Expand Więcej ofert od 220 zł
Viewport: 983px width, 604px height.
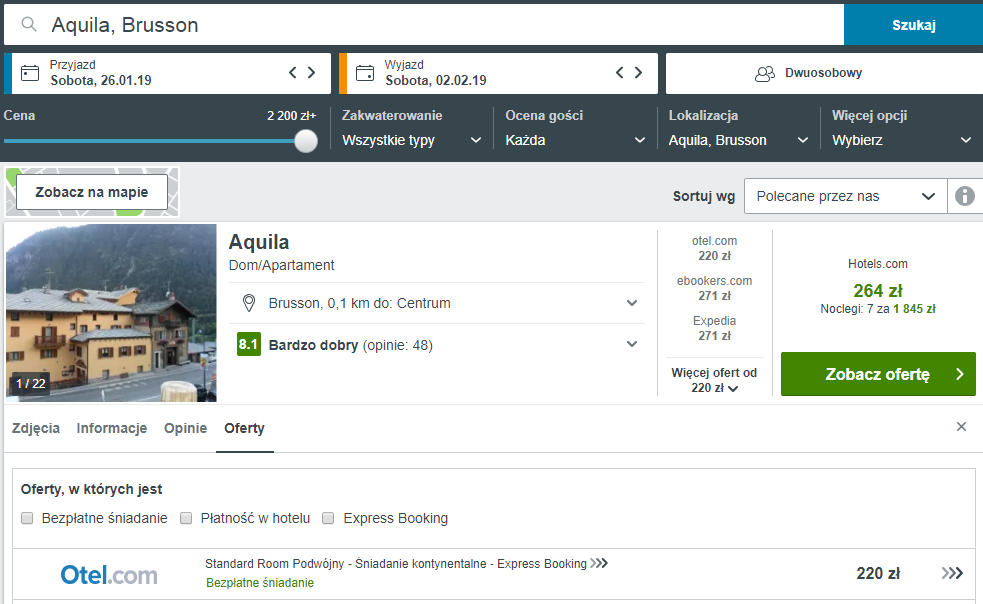(x=714, y=381)
